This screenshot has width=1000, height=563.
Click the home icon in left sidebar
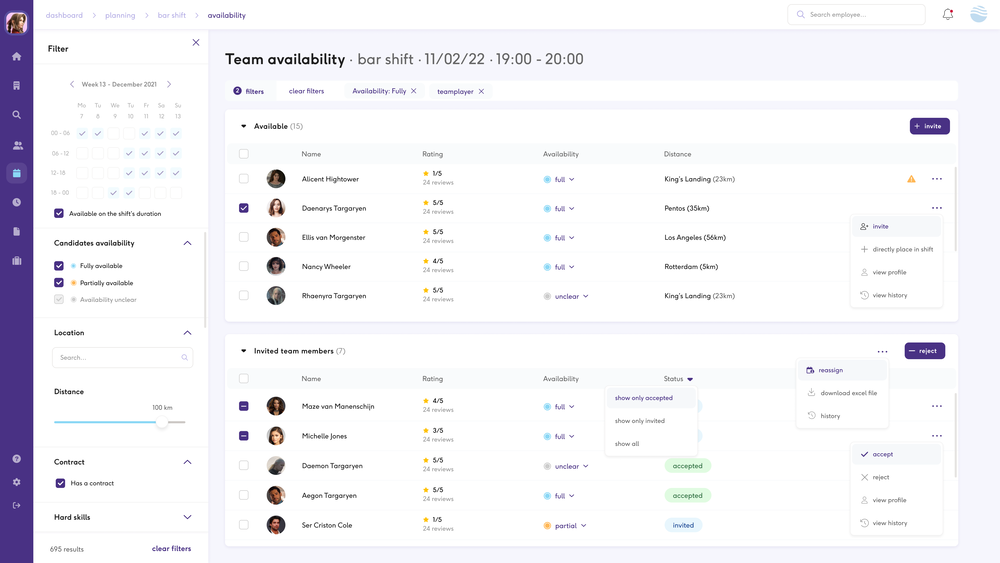pyautogui.click(x=16, y=57)
